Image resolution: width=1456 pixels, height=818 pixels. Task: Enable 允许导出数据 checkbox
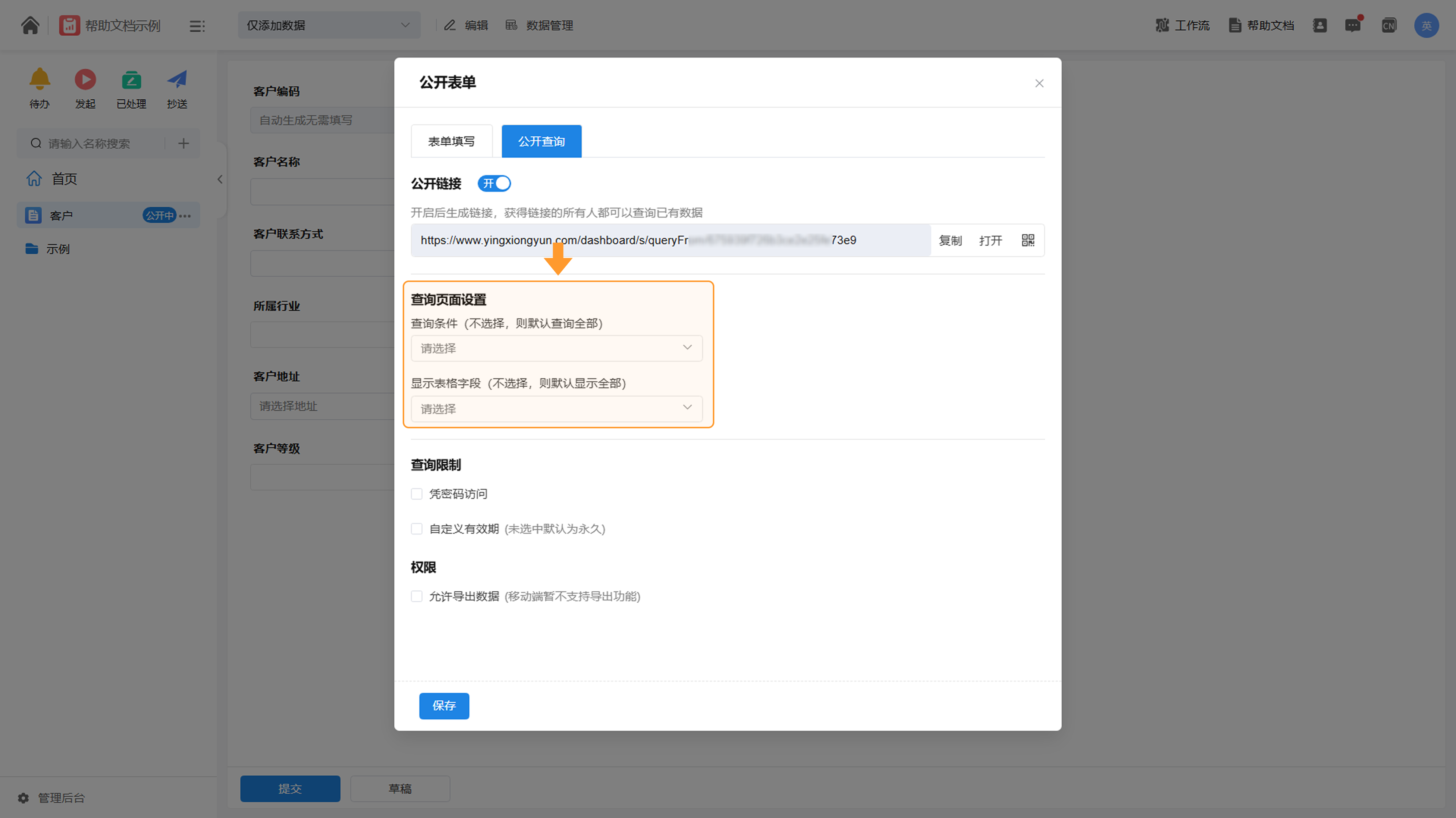click(417, 597)
